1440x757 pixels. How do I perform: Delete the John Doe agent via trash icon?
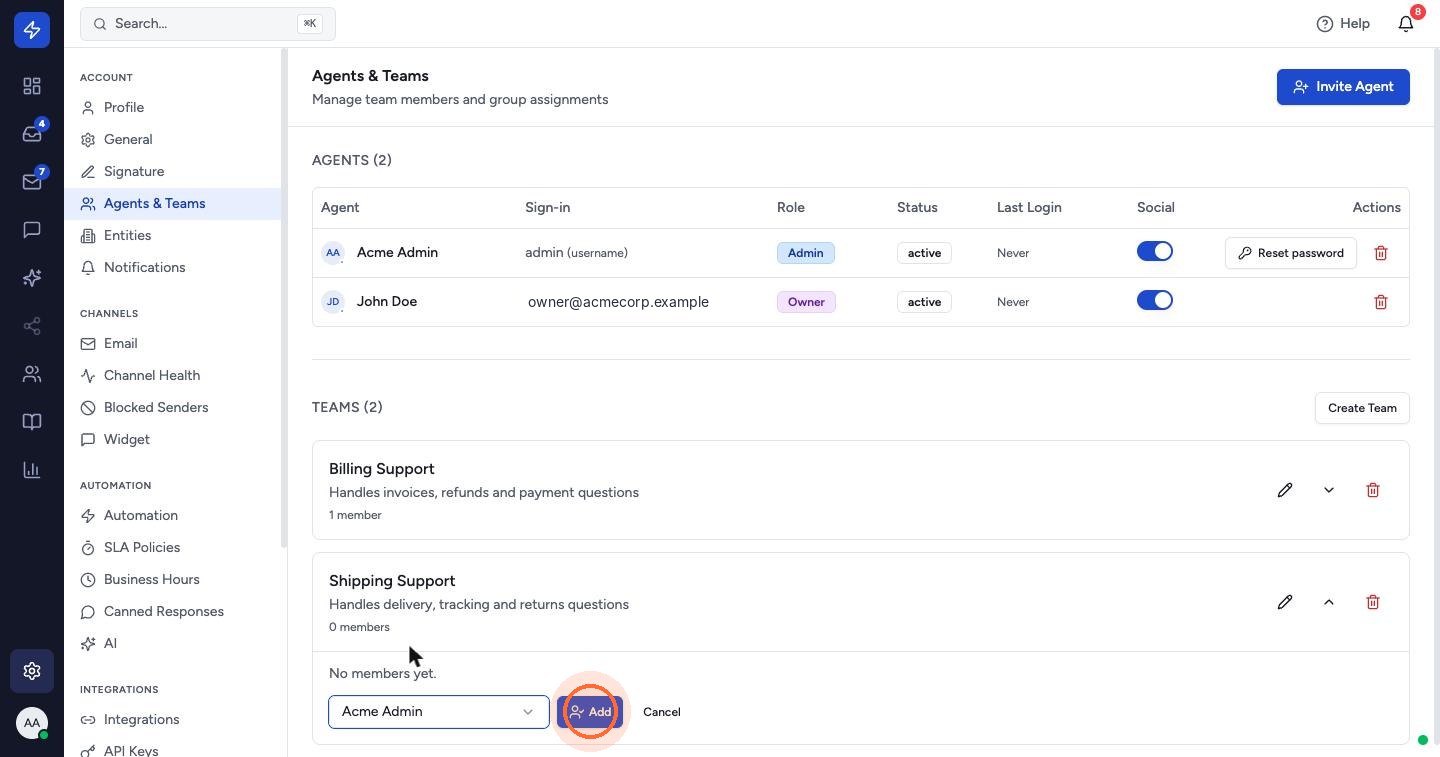coord(1381,302)
